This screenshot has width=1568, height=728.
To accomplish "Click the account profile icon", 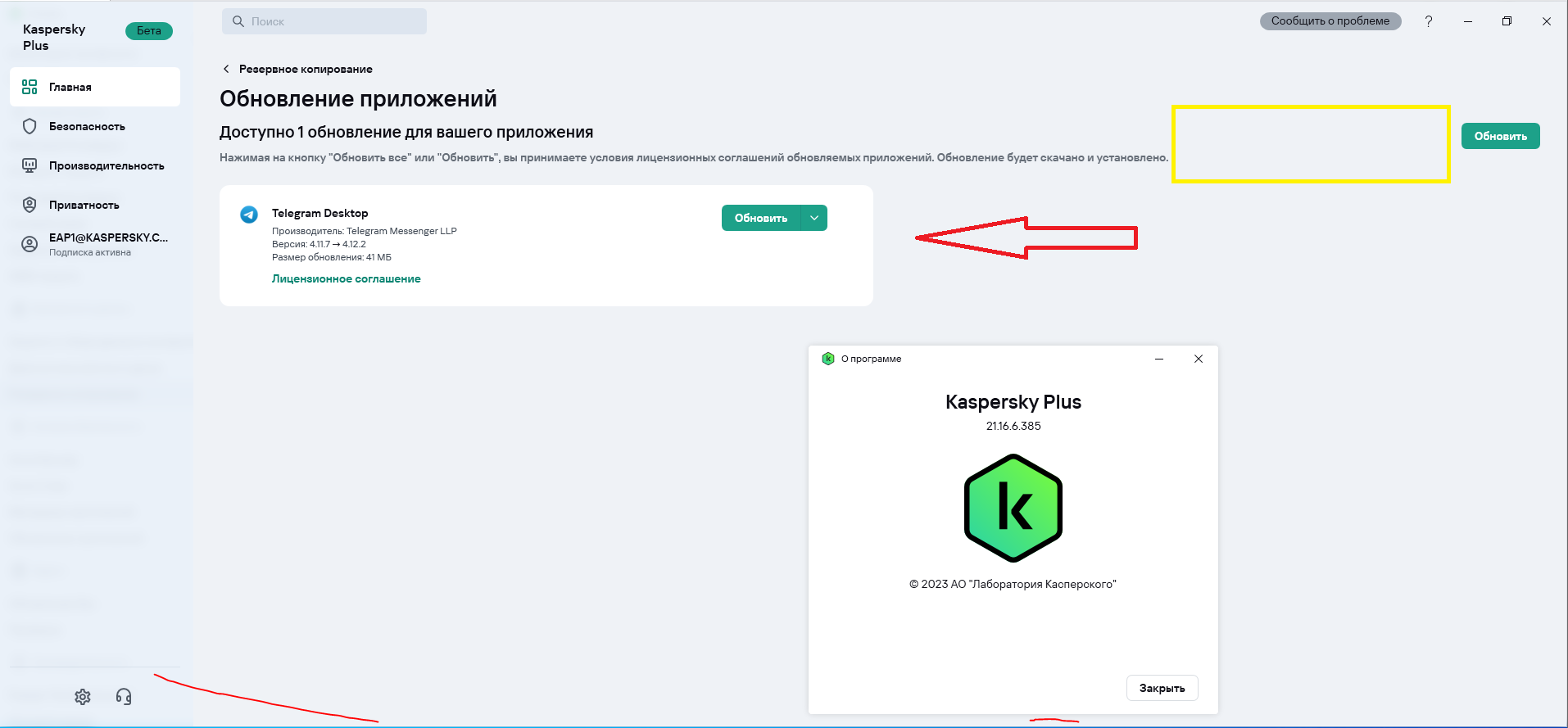I will (x=29, y=244).
